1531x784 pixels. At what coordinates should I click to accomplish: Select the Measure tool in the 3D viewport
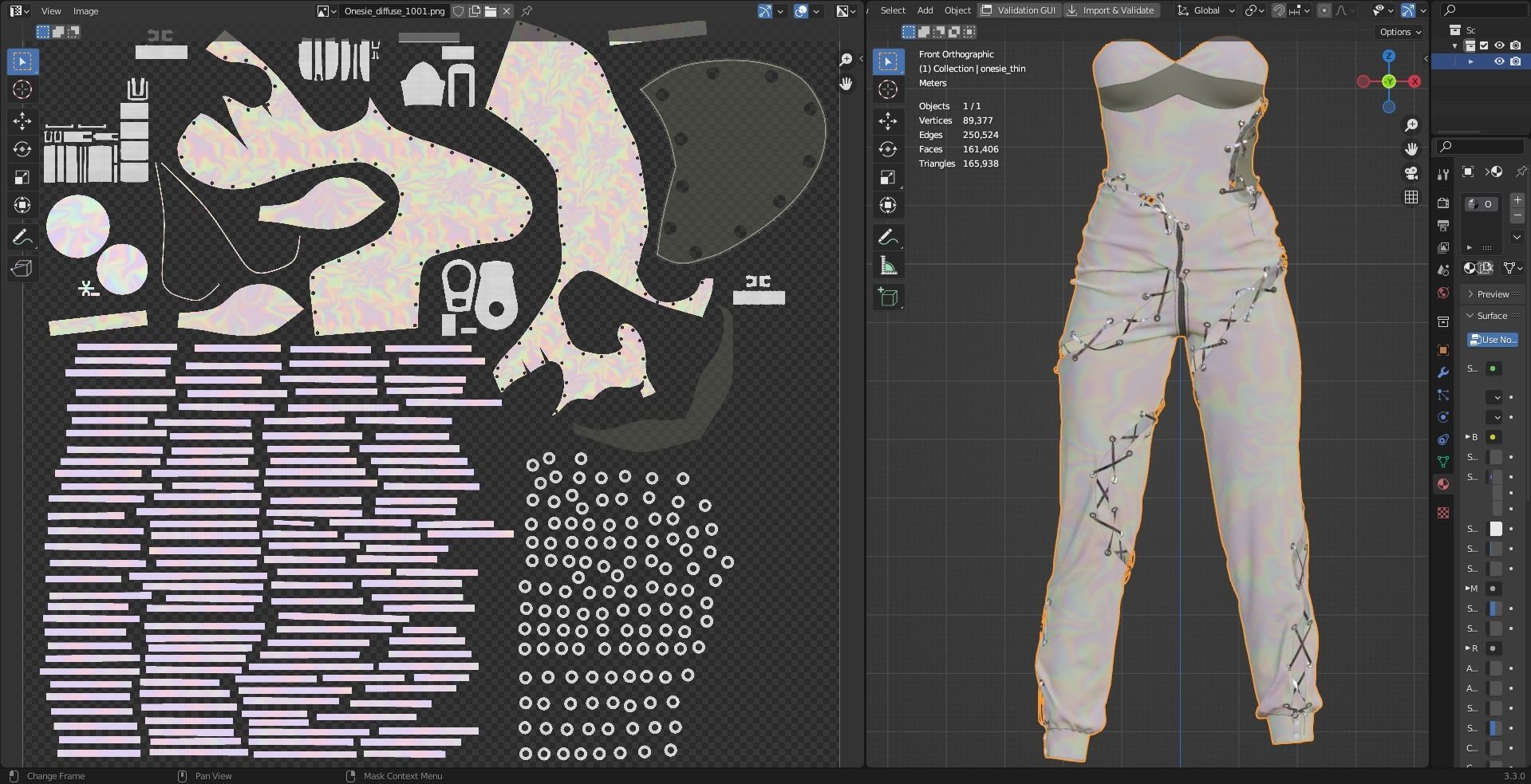(888, 266)
